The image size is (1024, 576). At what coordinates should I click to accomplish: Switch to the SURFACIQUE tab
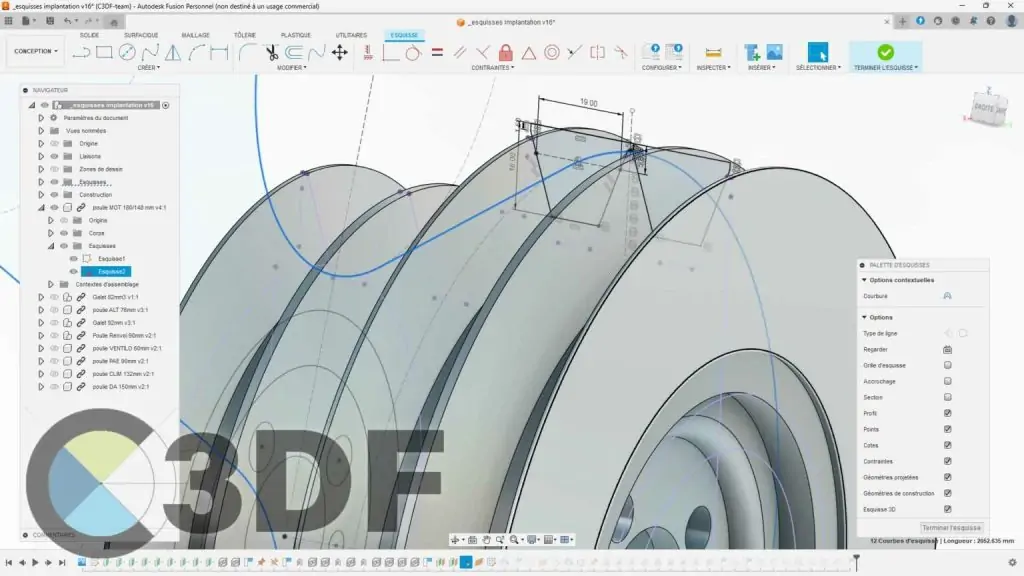pos(141,35)
